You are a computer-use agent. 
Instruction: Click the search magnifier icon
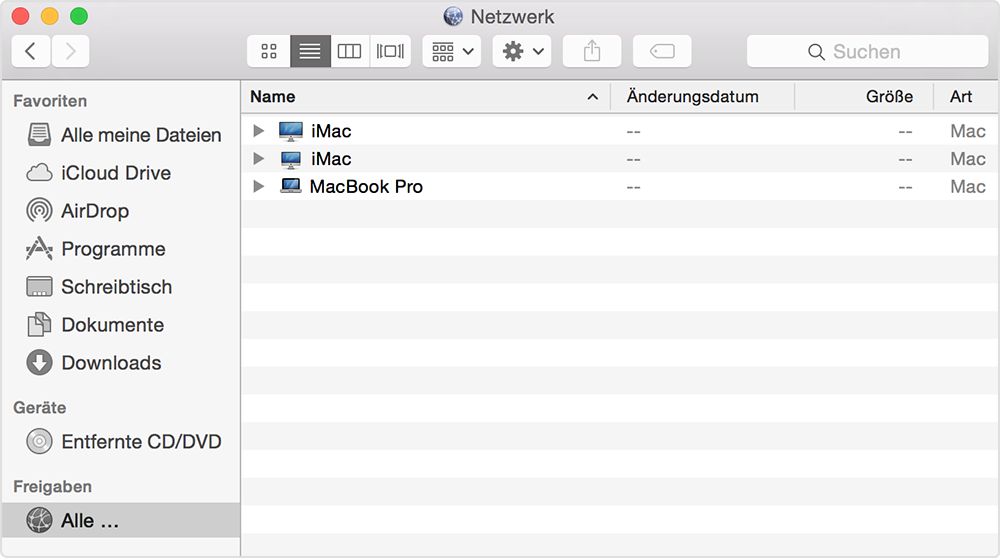coord(816,52)
